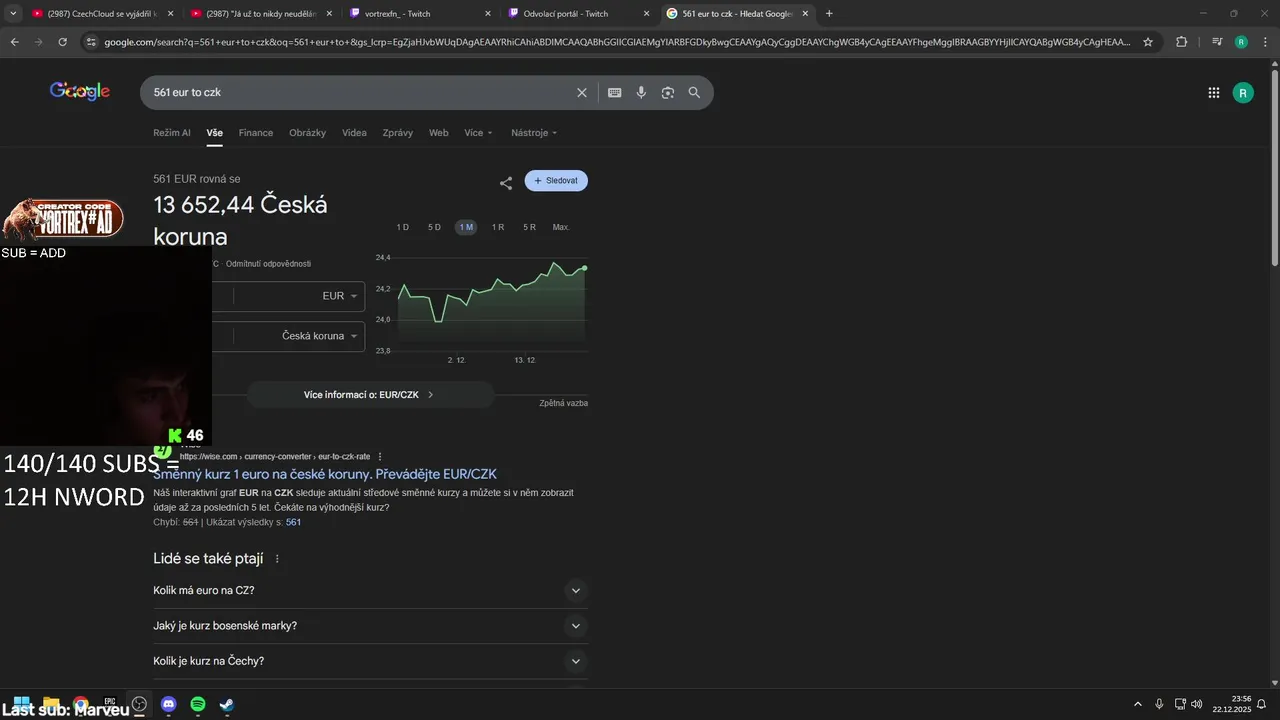Click the browser address bar URL

618,42
